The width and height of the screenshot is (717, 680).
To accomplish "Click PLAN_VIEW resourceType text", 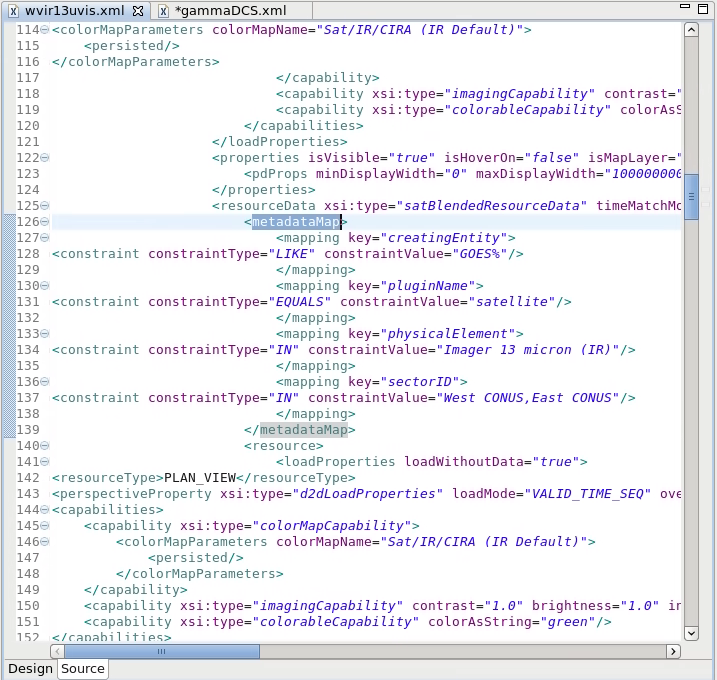I will [200, 478].
